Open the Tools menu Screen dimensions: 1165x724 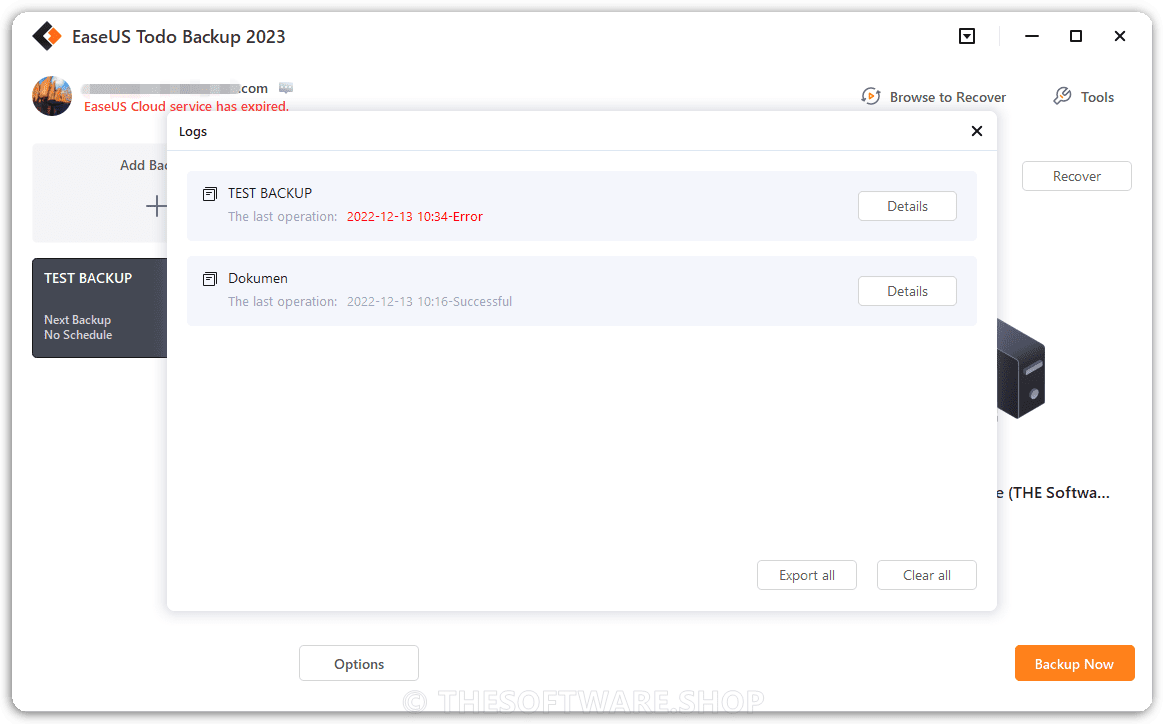tap(1083, 97)
